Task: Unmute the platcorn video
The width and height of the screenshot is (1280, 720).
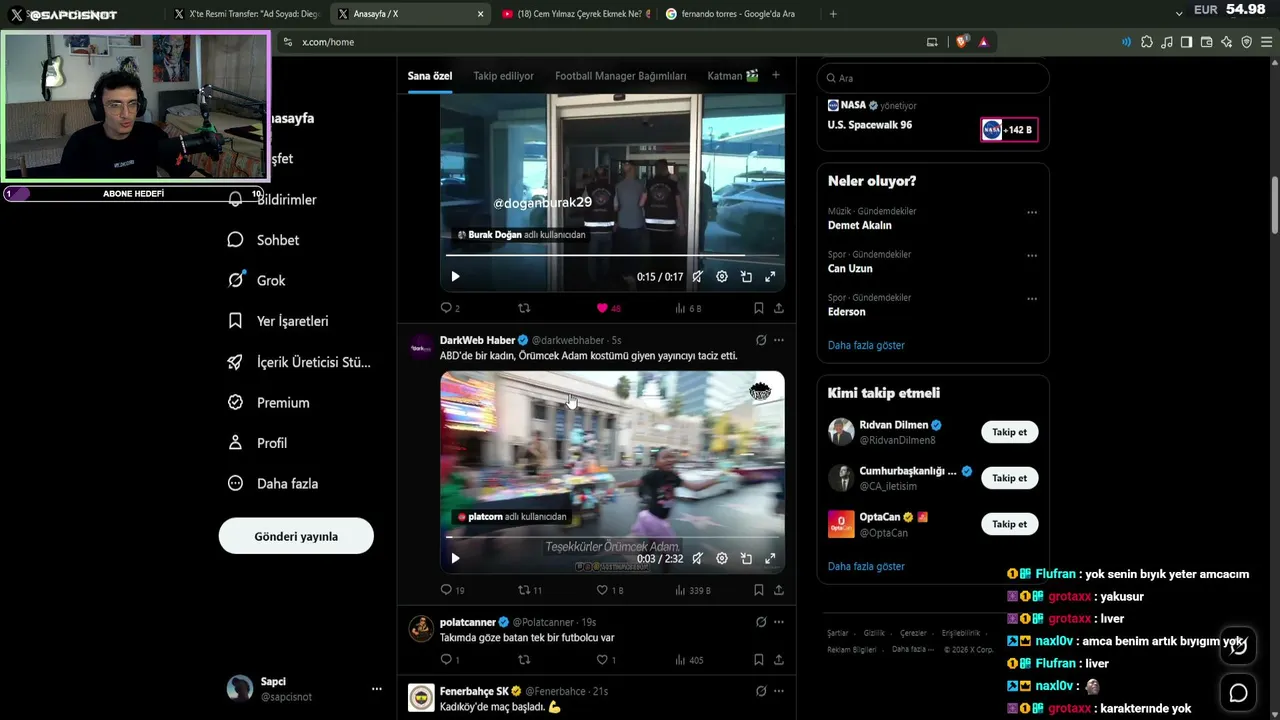Action: tap(698, 559)
